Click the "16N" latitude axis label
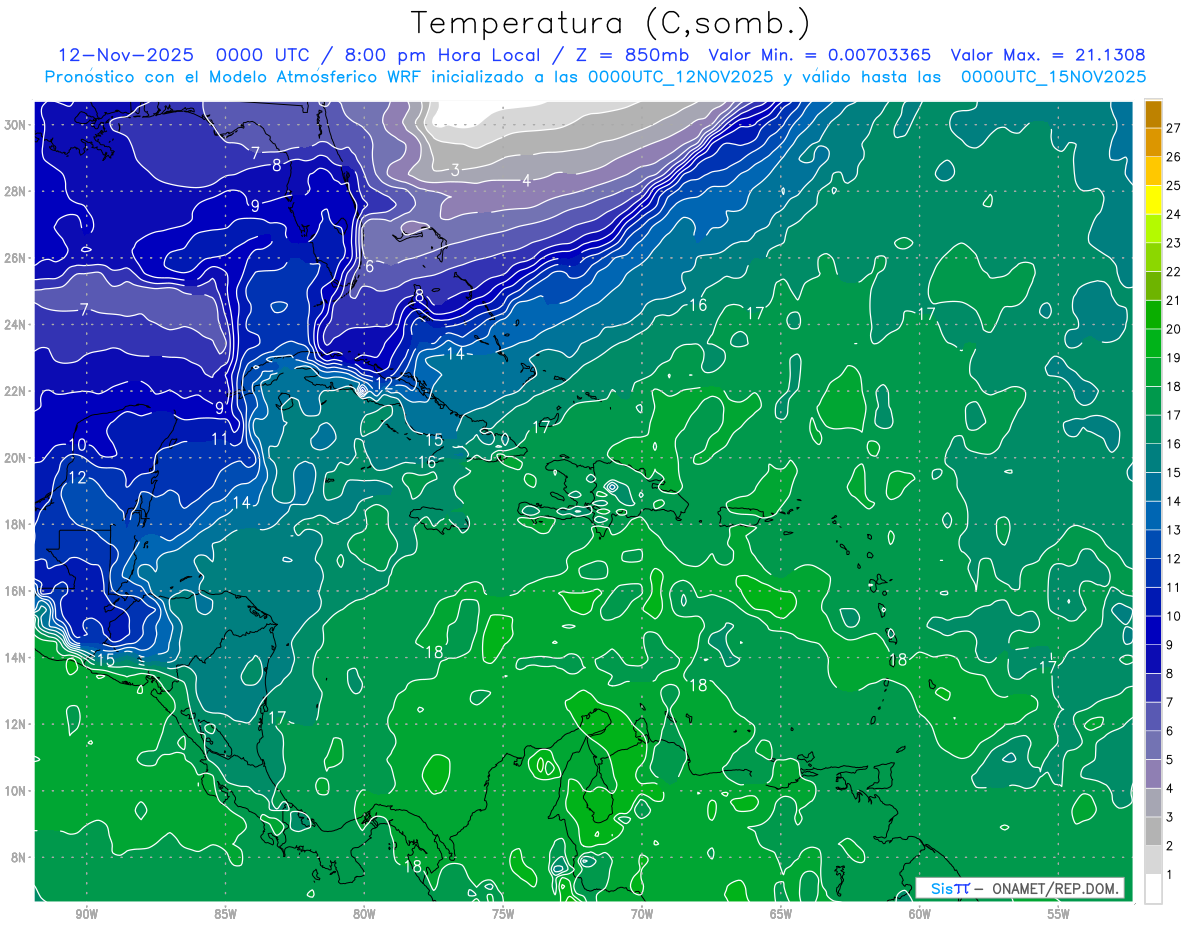Screen dimensions: 1200x927 [17, 591]
